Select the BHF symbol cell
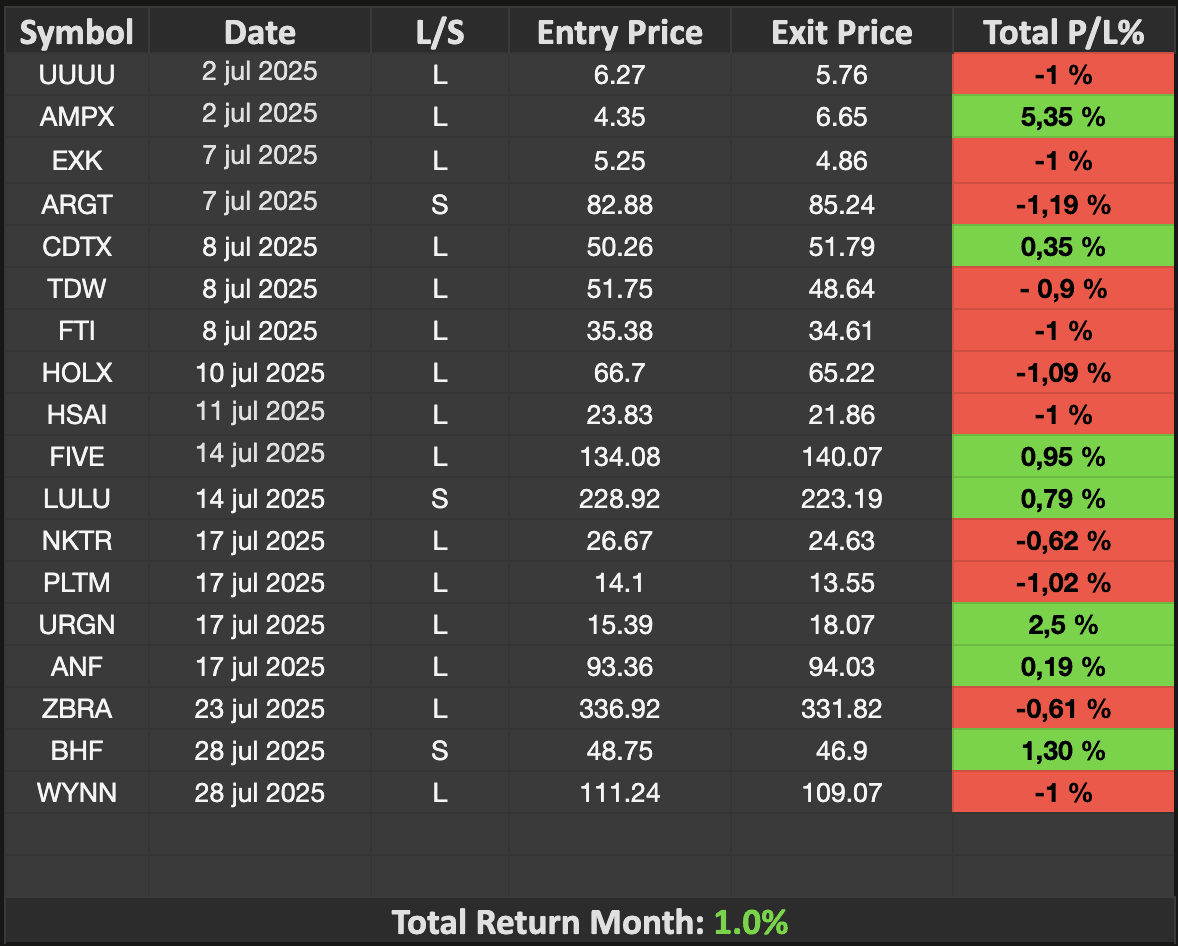Image resolution: width=1178 pixels, height=946 pixels. [77, 751]
